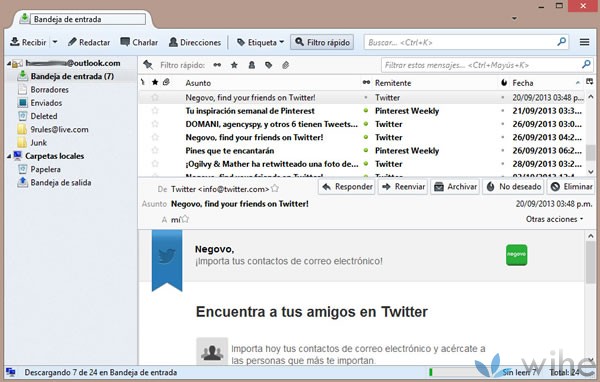The height and width of the screenshot is (382, 600).
Task: Star the Tu inspiración semanal de Pinterest message
Action: coord(155,111)
